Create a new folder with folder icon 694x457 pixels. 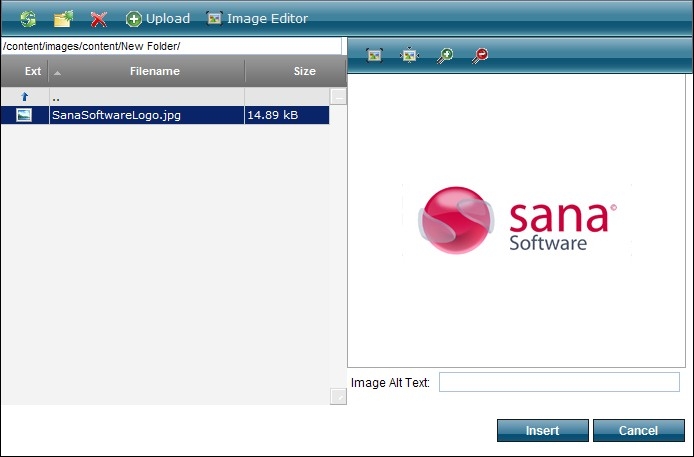pos(63,19)
